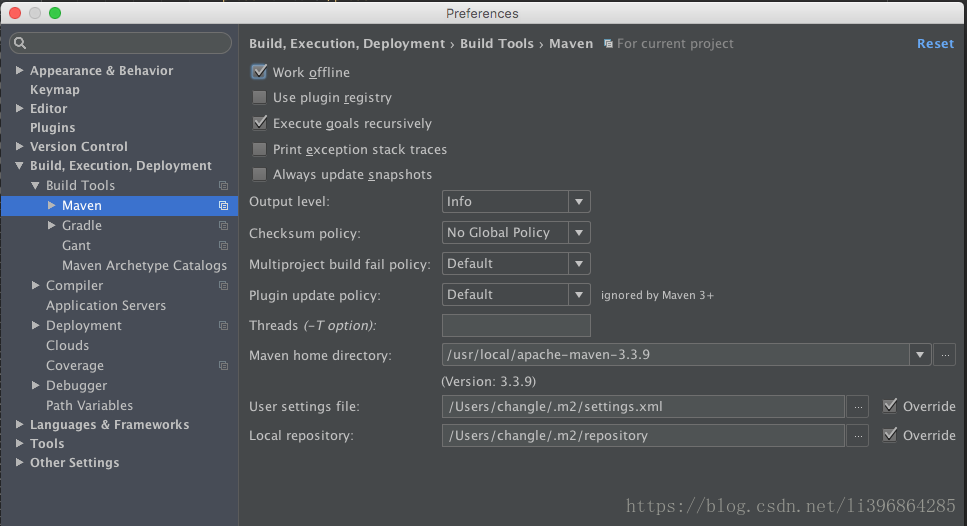Collapse Build, Execution, Deployment section
Image resolution: width=967 pixels, height=526 pixels.
[x=20, y=165]
